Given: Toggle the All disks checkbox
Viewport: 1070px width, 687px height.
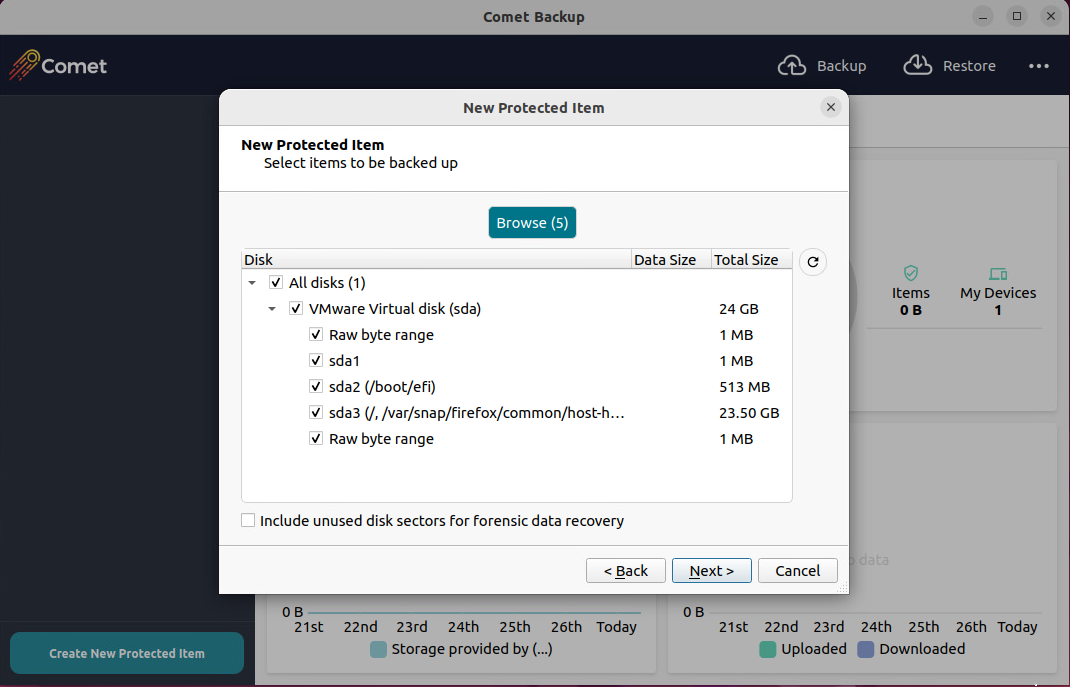Looking at the screenshot, I should click(276, 283).
